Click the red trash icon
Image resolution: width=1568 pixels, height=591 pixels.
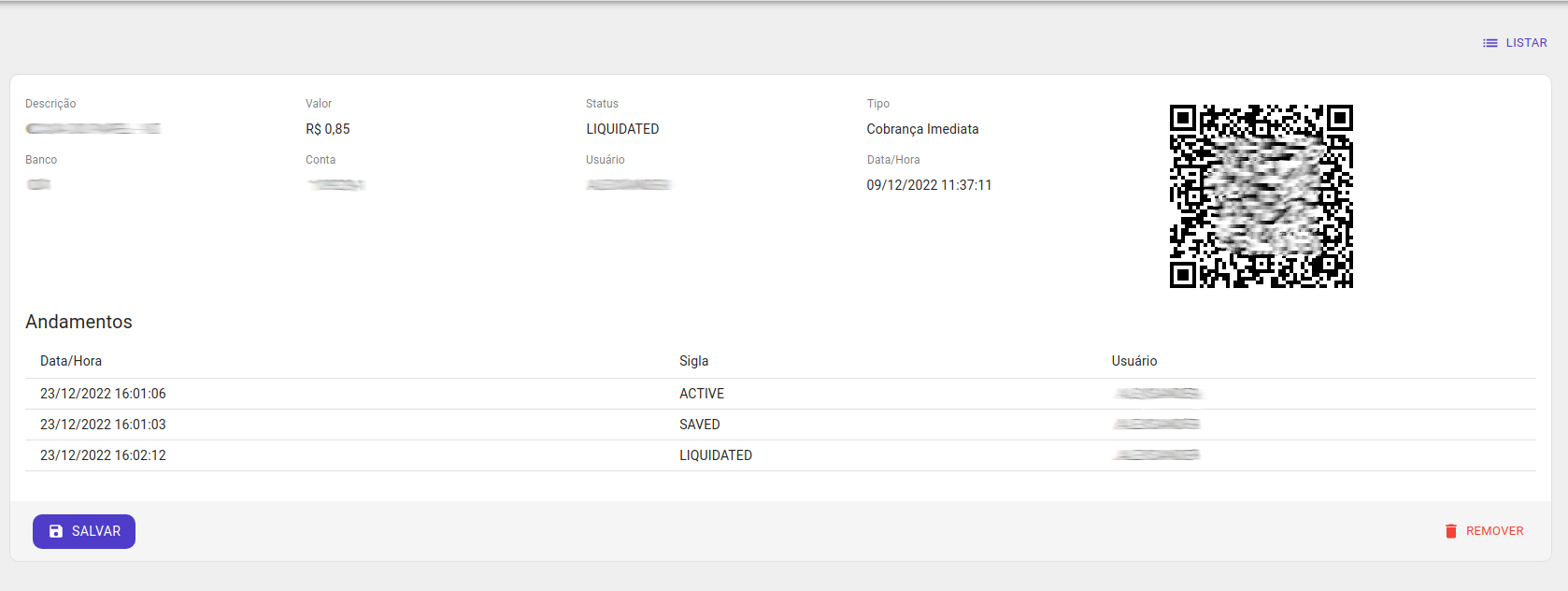click(1451, 531)
